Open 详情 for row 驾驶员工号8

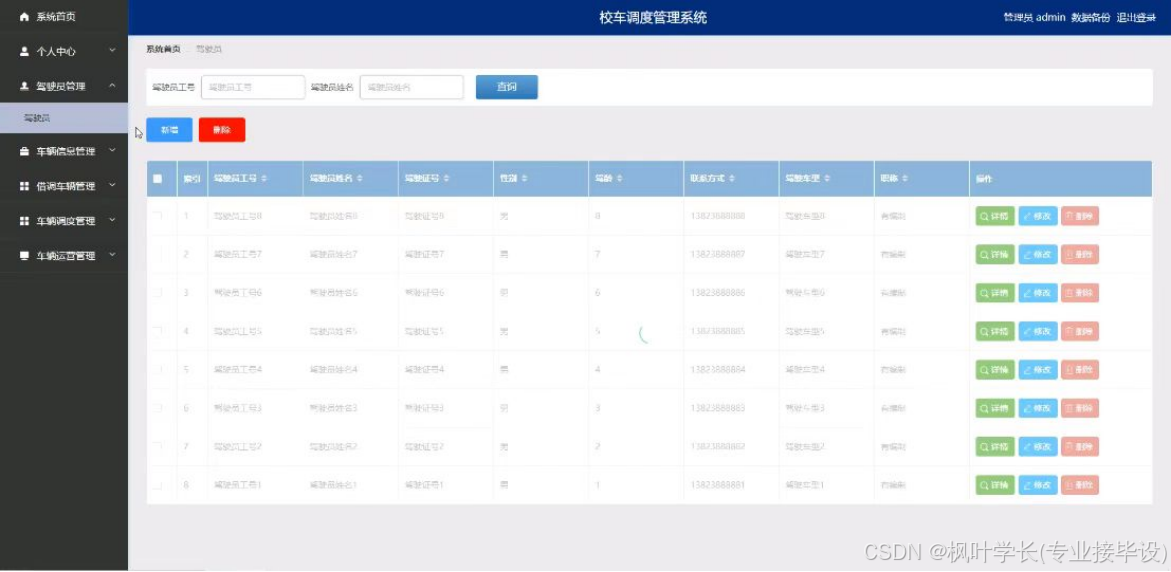pyautogui.click(x=995, y=217)
